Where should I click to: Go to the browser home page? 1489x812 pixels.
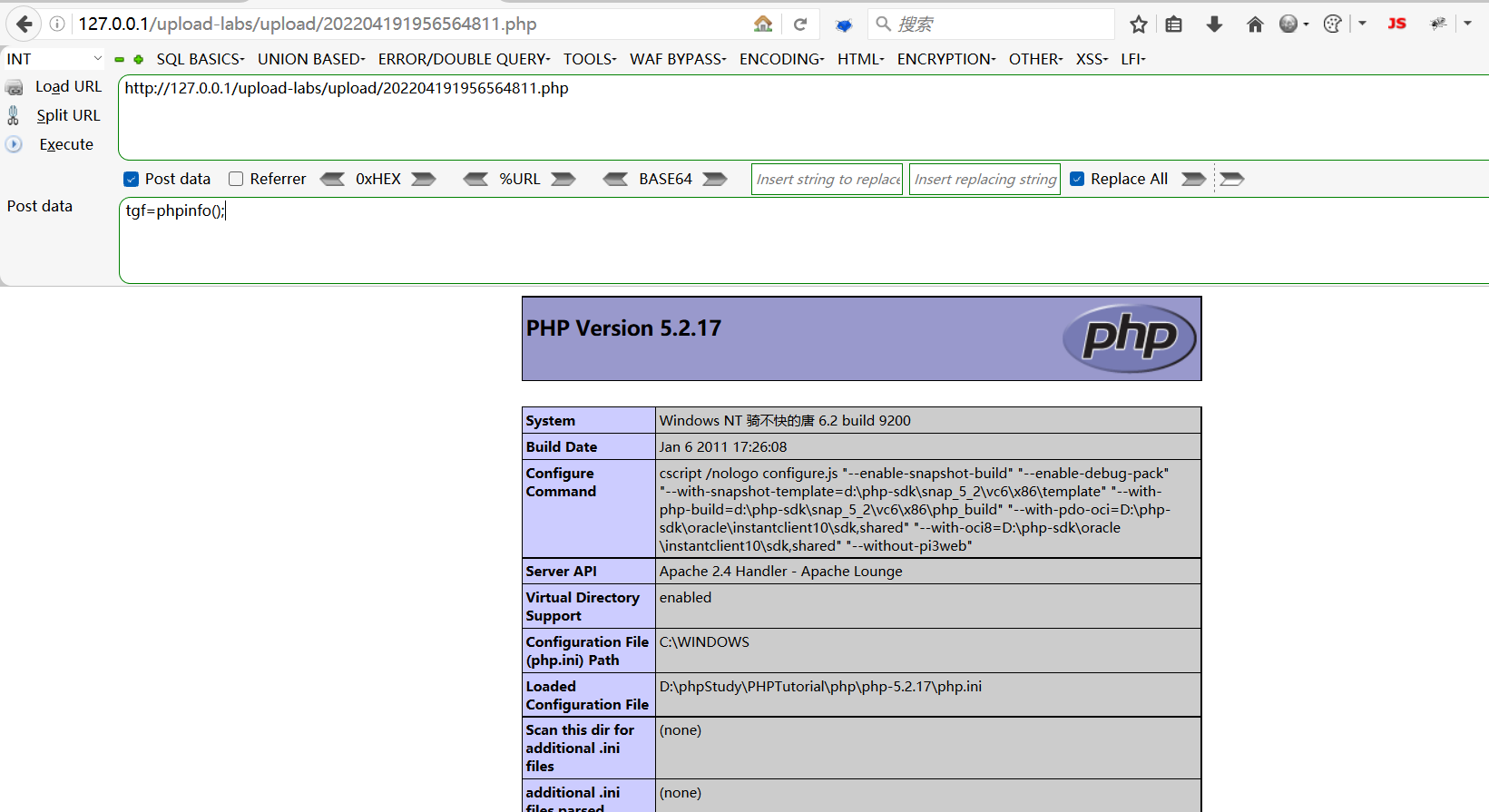(1255, 24)
